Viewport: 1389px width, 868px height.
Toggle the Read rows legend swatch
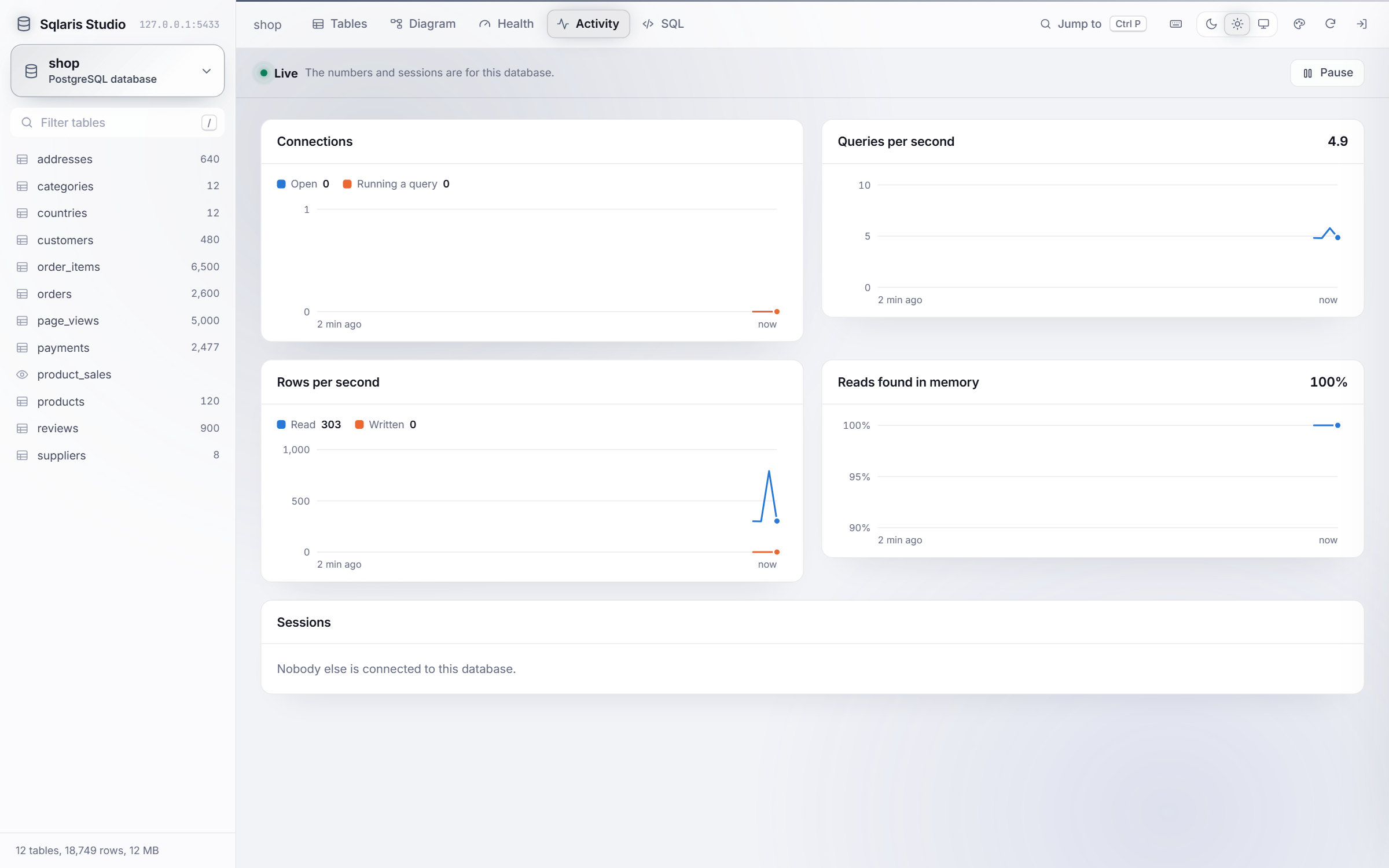tap(281, 424)
